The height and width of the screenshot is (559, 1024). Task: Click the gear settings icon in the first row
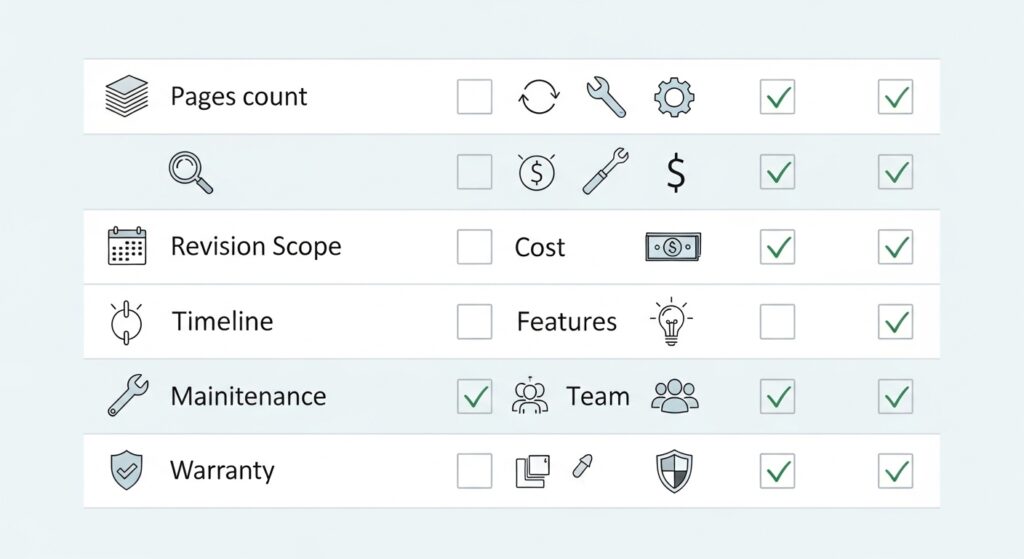click(x=674, y=97)
